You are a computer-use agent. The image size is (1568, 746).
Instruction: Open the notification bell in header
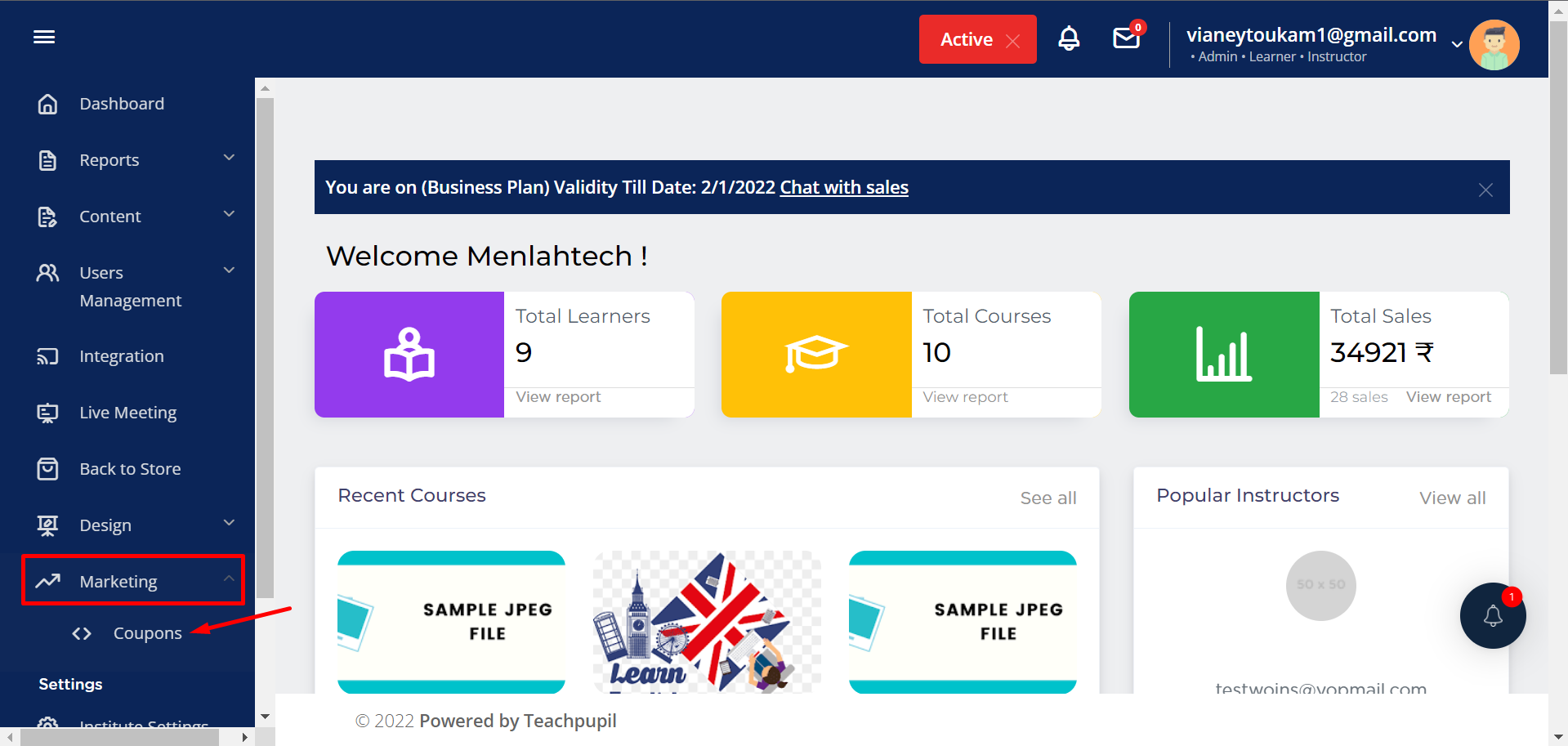[1069, 38]
